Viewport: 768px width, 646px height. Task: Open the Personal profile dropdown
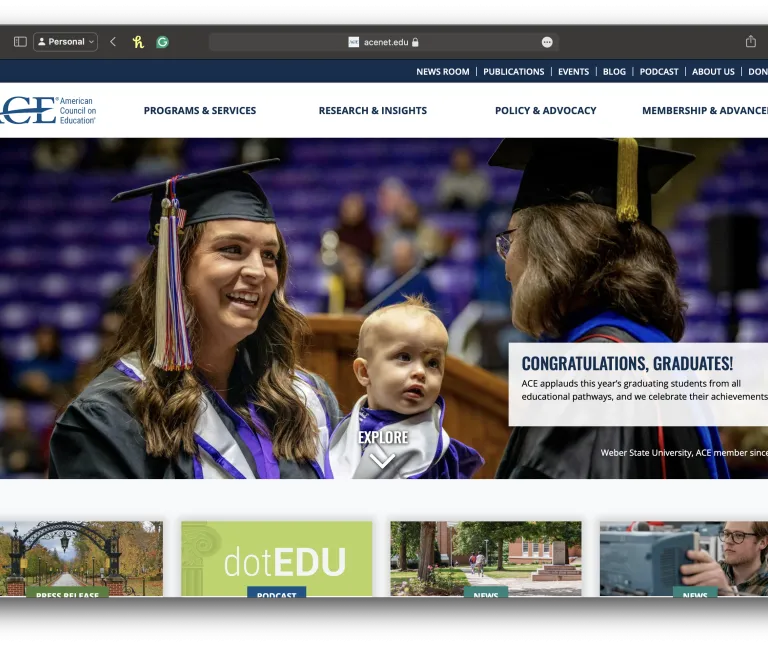pos(66,42)
